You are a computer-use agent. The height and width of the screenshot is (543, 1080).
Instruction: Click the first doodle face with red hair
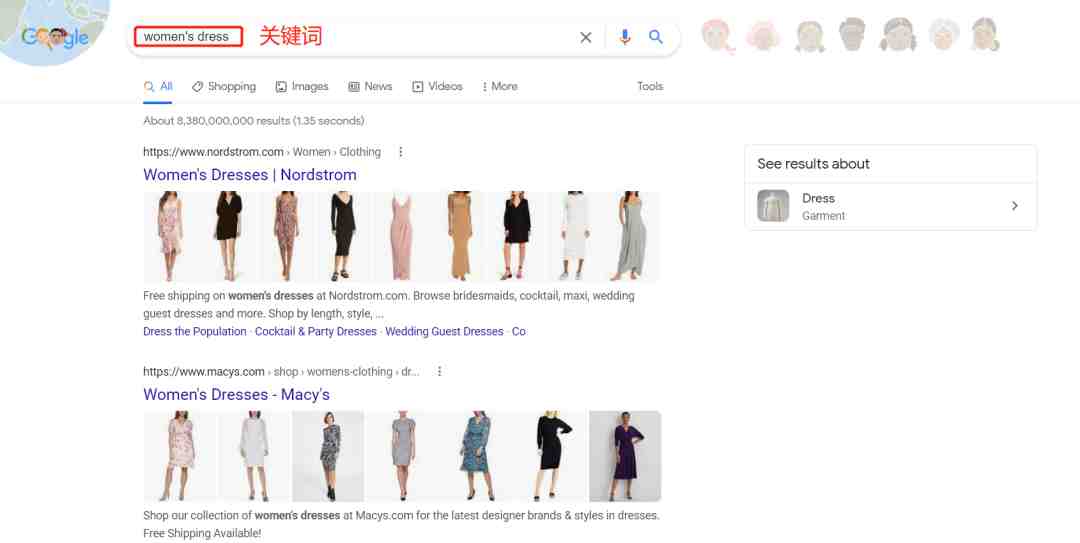pos(717,35)
